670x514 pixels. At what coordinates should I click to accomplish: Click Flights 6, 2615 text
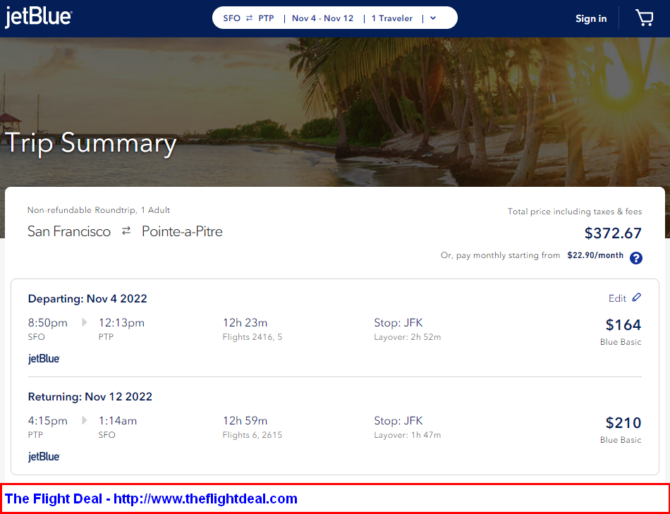tap(252, 435)
